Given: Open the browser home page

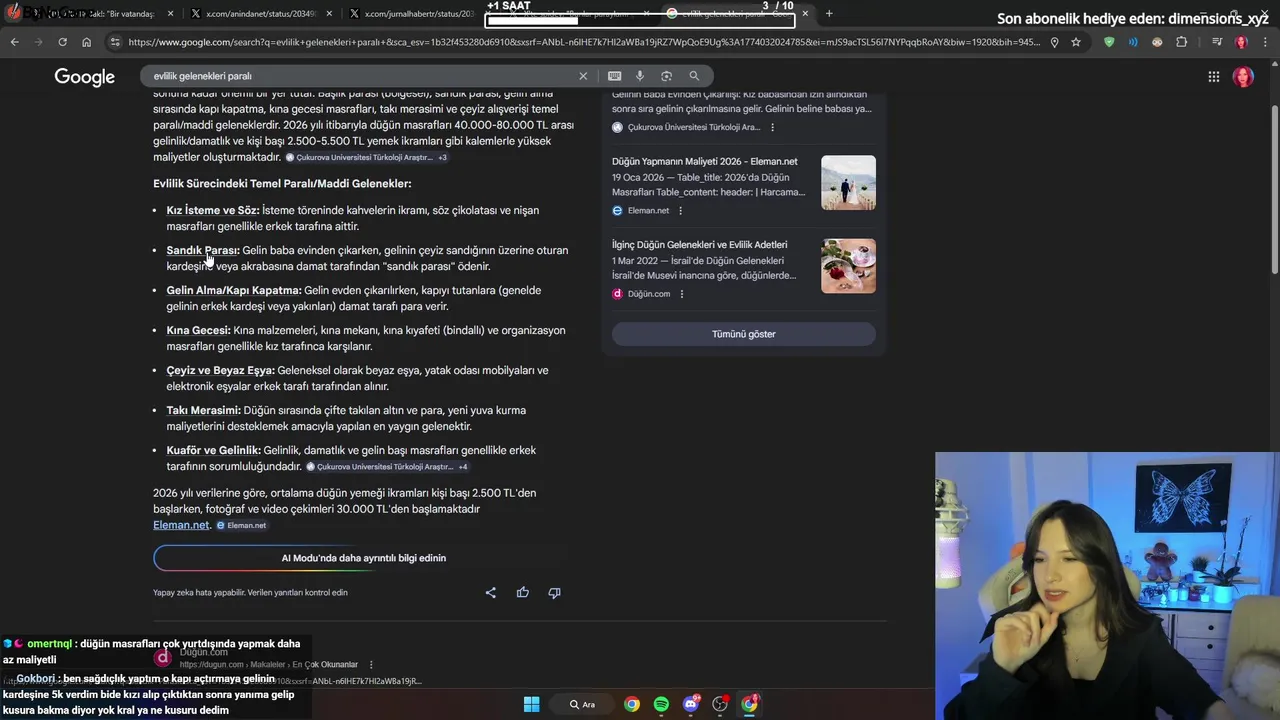Looking at the screenshot, I should [87, 42].
